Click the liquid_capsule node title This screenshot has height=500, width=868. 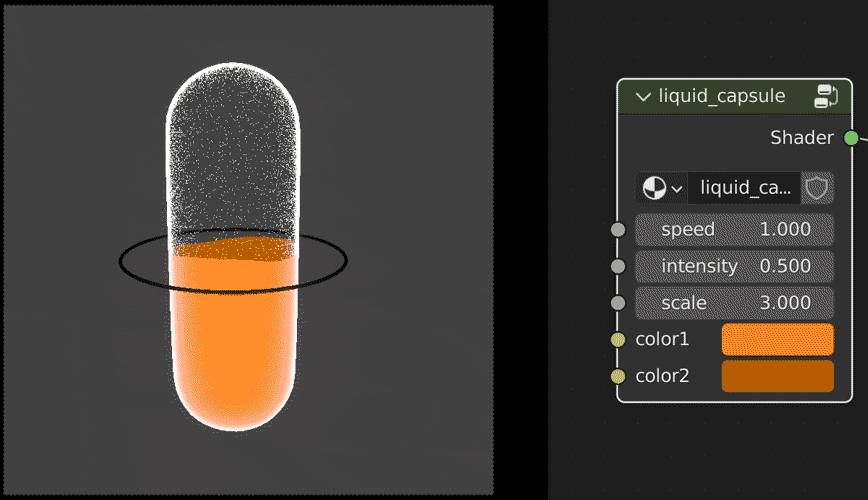[x=722, y=96]
